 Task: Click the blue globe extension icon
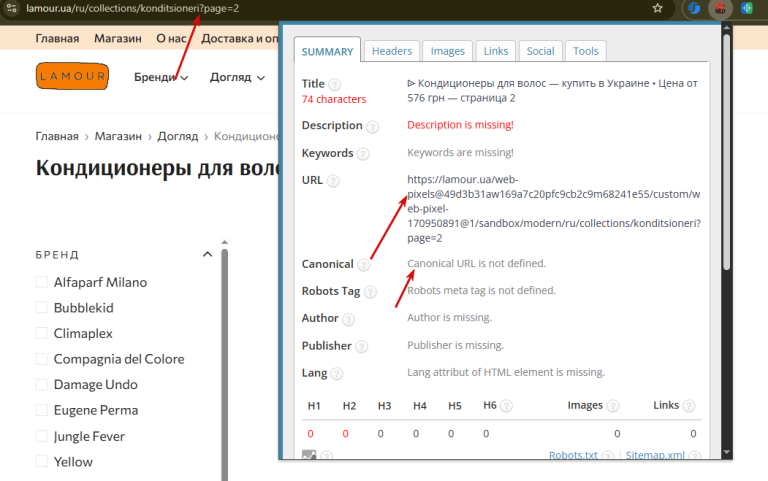[x=746, y=8]
